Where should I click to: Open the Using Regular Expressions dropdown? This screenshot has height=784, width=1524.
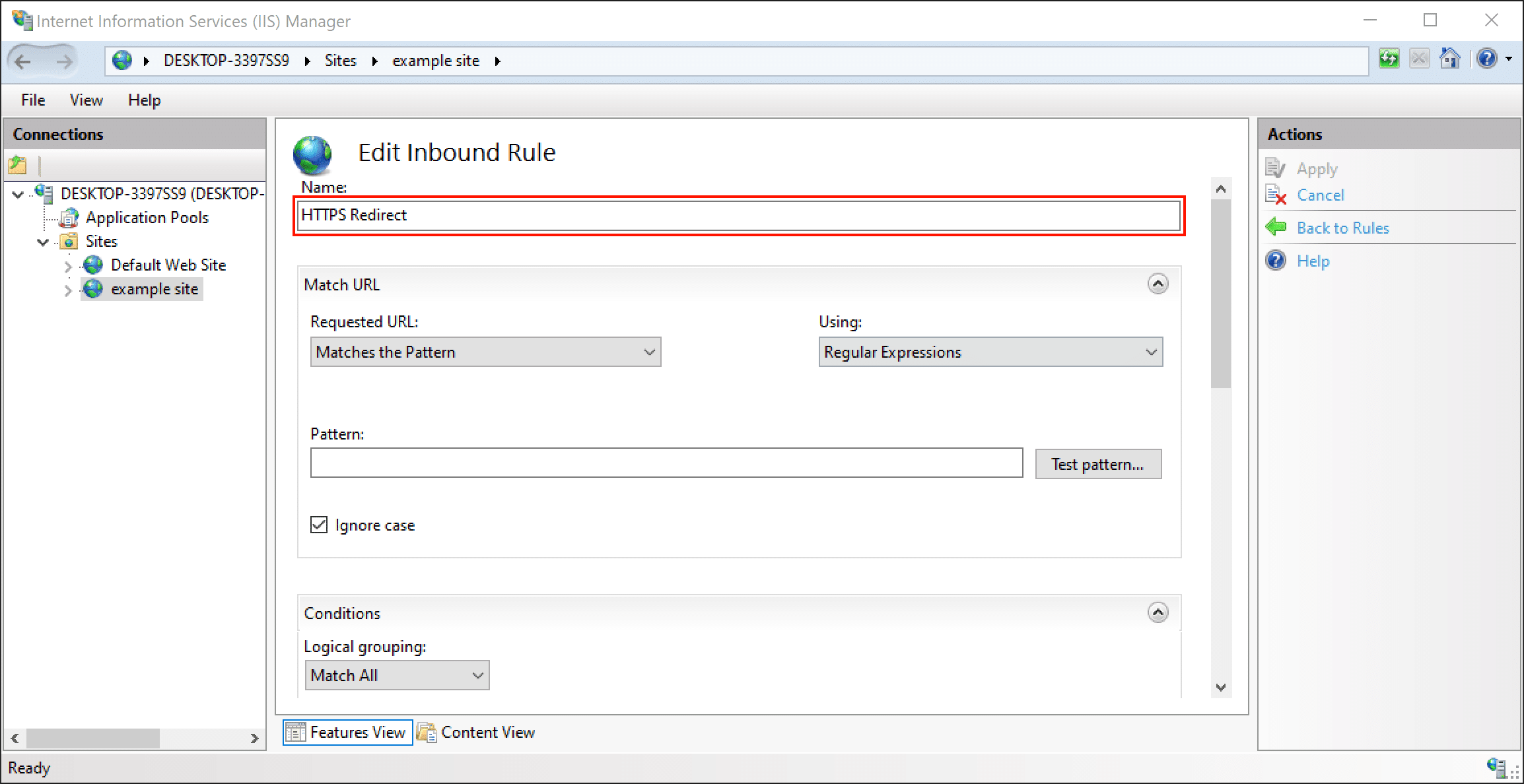(x=990, y=352)
